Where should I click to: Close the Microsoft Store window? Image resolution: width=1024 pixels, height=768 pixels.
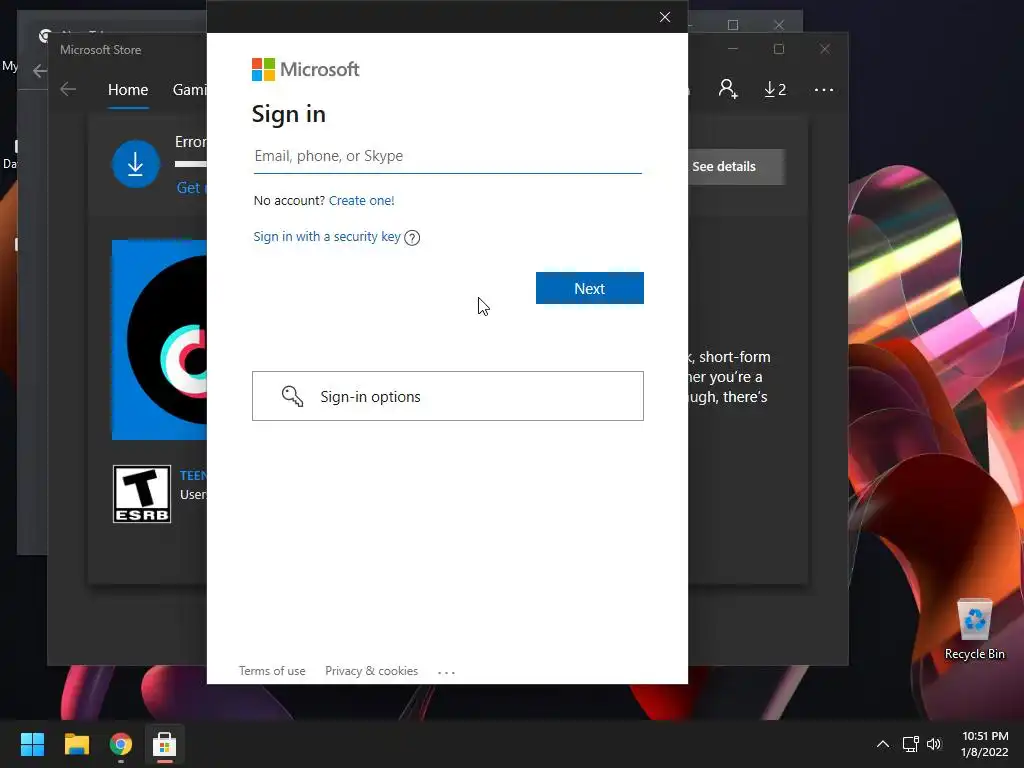(x=825, y=49)
